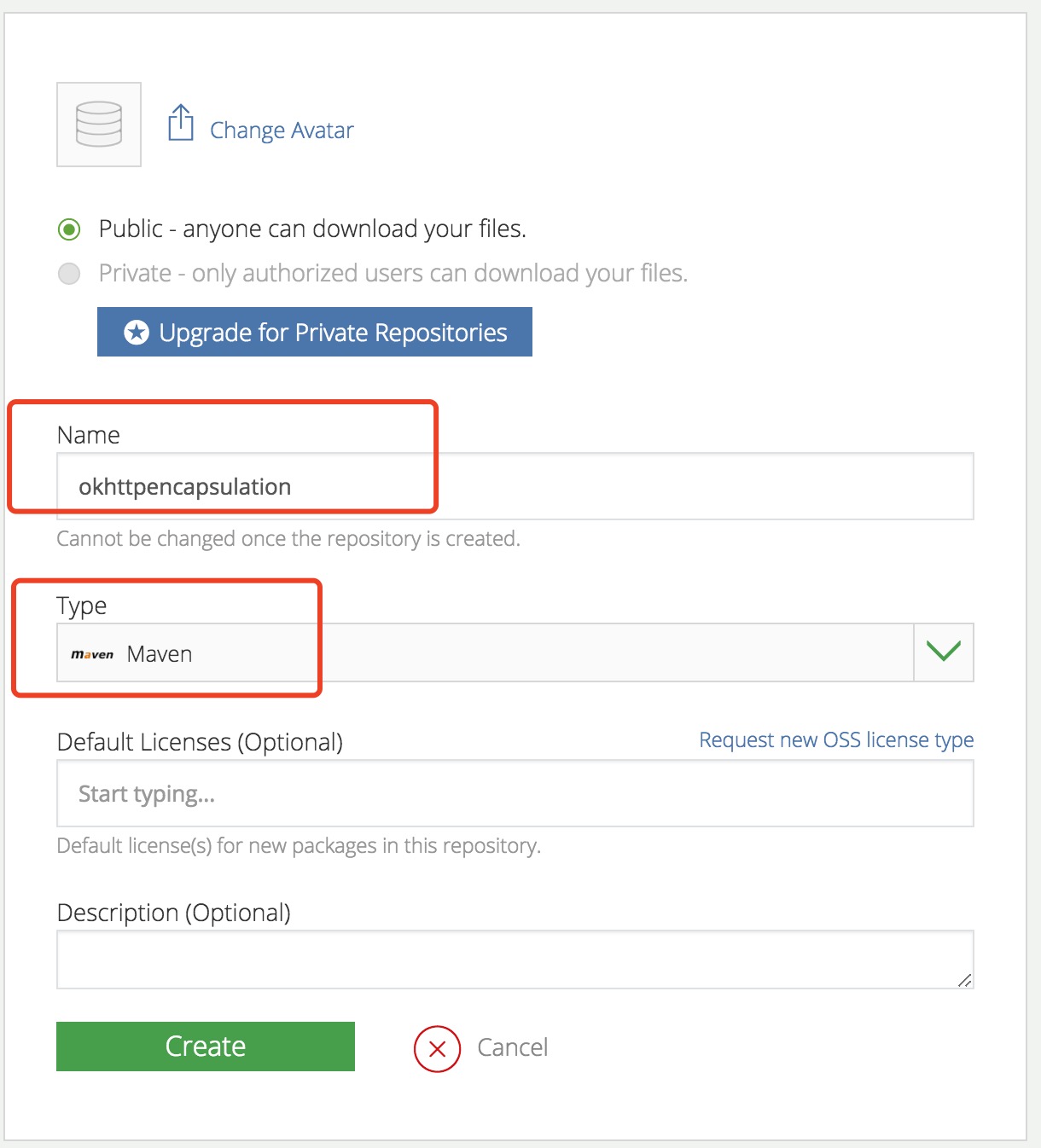Image resolution: width=1041 pixels, height=1148 pixels.
Task: Click the 'Description (Optional)' label
Action: point(174,913)
